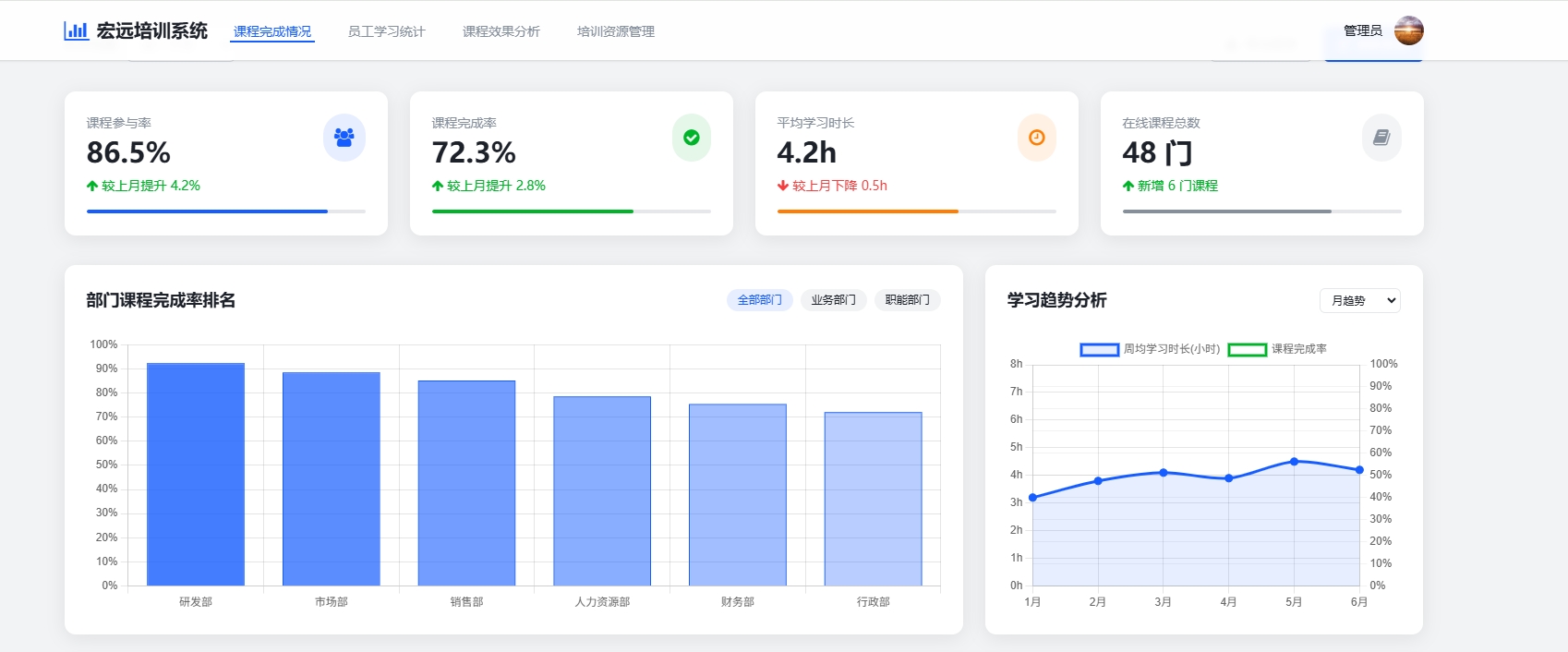Image resolution: width=1568 pixels, height=652 pixels.
Task: Click the users icon on 课程参与率 card
Action: point(344,138)
